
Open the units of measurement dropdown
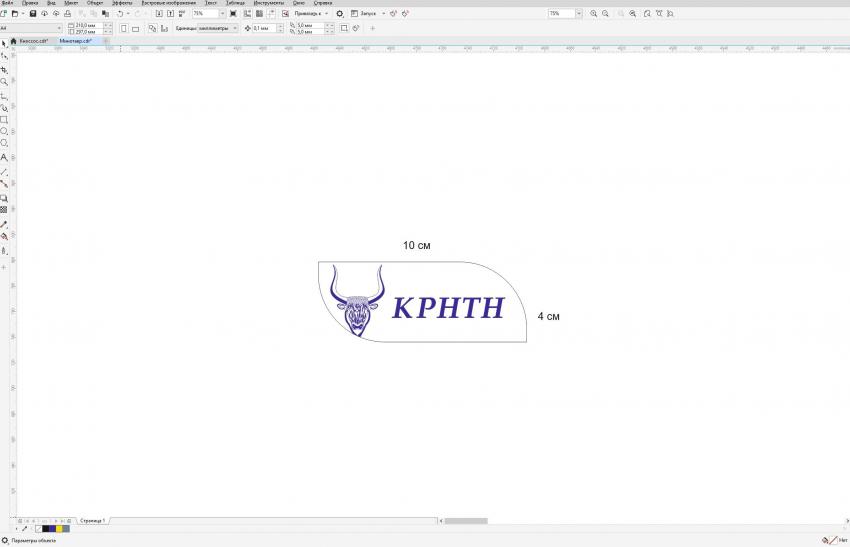(235, 28)
